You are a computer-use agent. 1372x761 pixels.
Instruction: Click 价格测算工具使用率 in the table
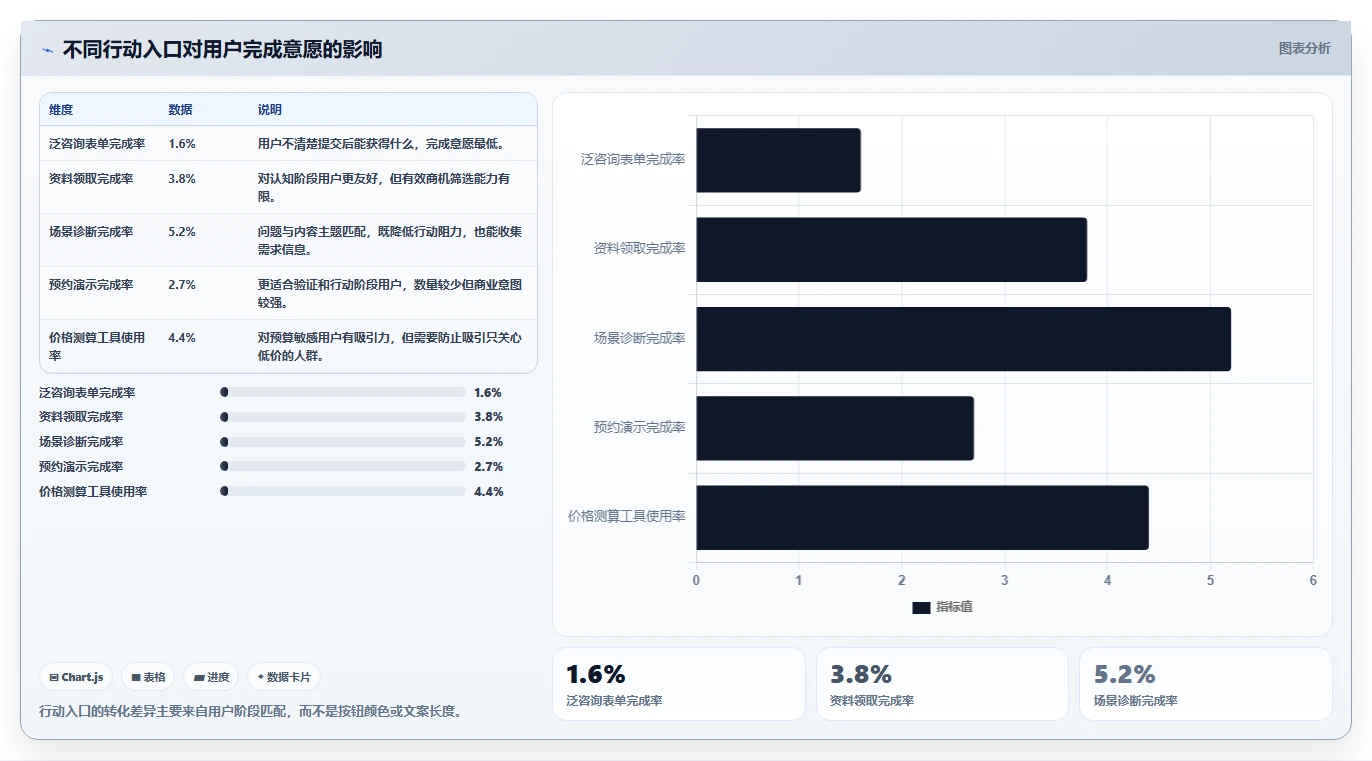pos(97,346)
